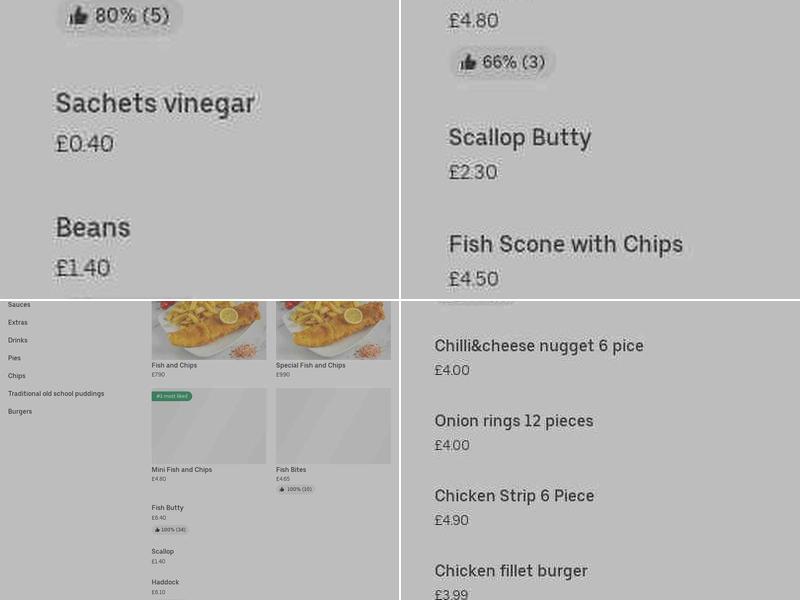800x600 pixels.
Task: Click the 100% thumbs-up badge under Fish Butty
Action: click(x=170, y=529)
